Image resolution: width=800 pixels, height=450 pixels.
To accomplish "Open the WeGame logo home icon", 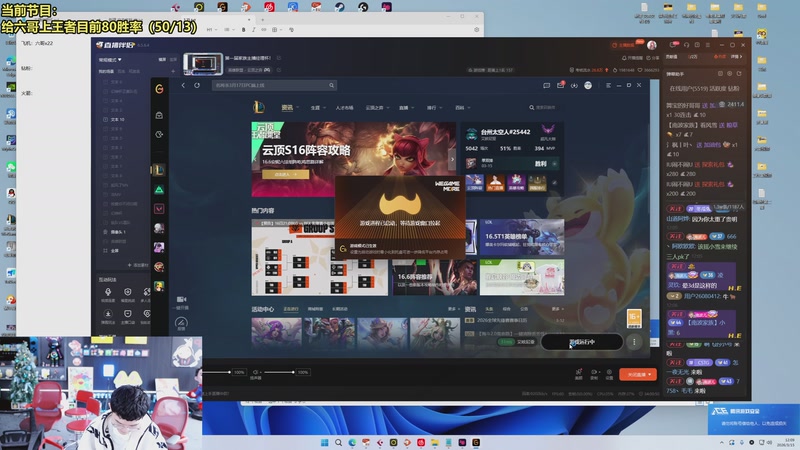I will pos(159,89).
